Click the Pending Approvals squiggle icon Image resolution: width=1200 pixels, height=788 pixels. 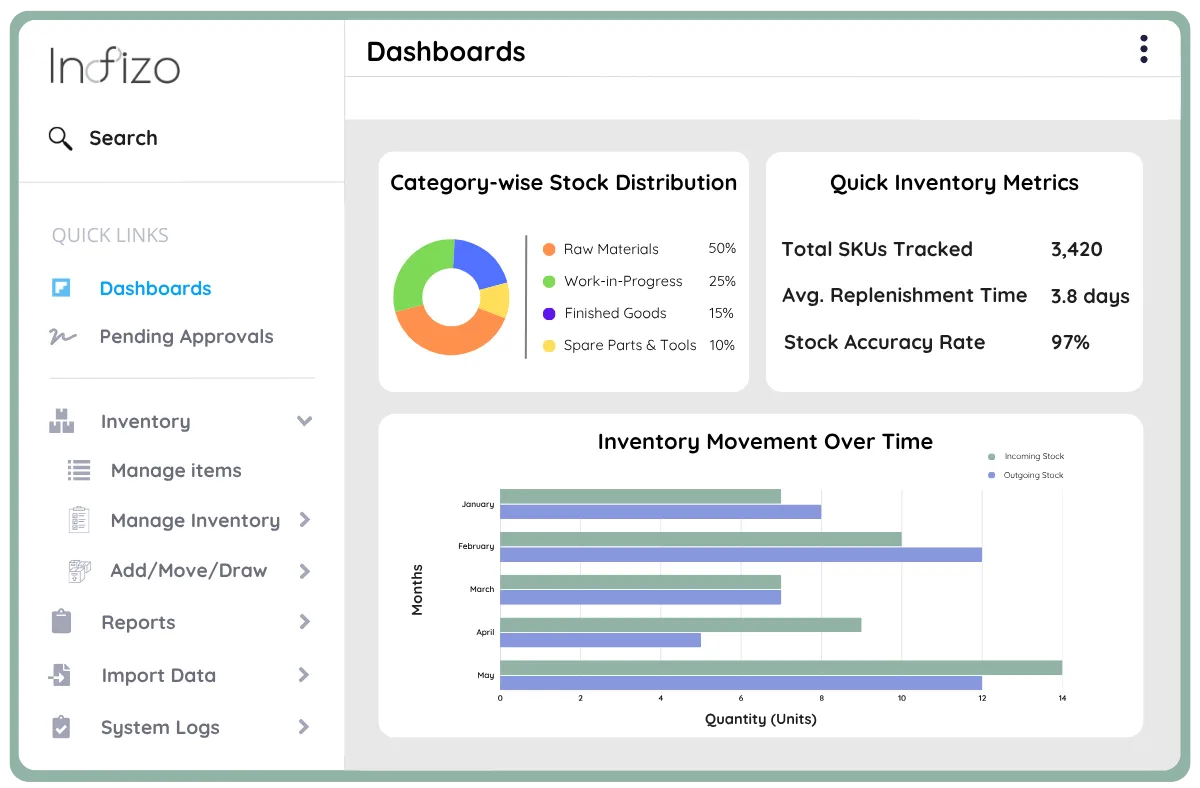62,337
